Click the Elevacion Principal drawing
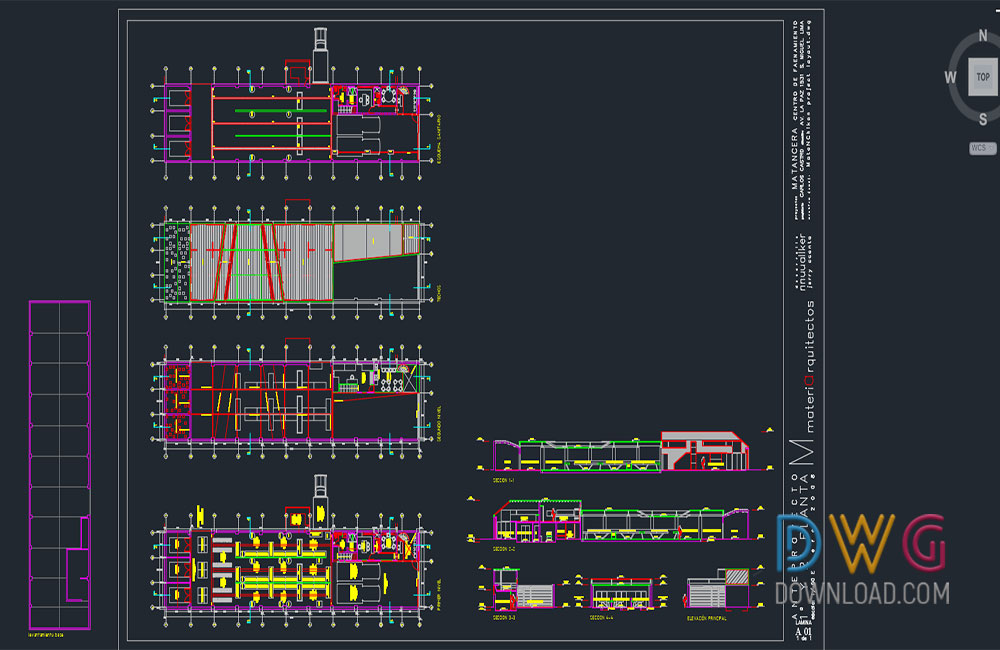The image size is (1000, 650). pos(718,591)
